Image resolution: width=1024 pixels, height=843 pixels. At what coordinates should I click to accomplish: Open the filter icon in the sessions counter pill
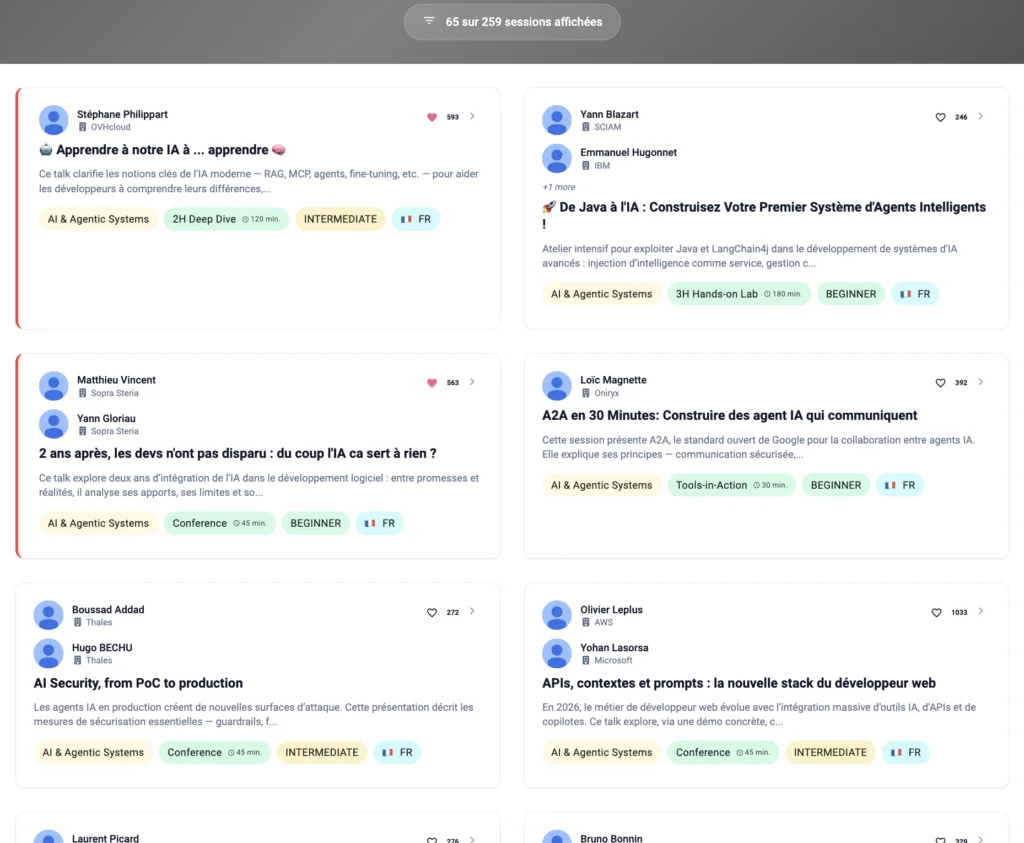(429, 21)
